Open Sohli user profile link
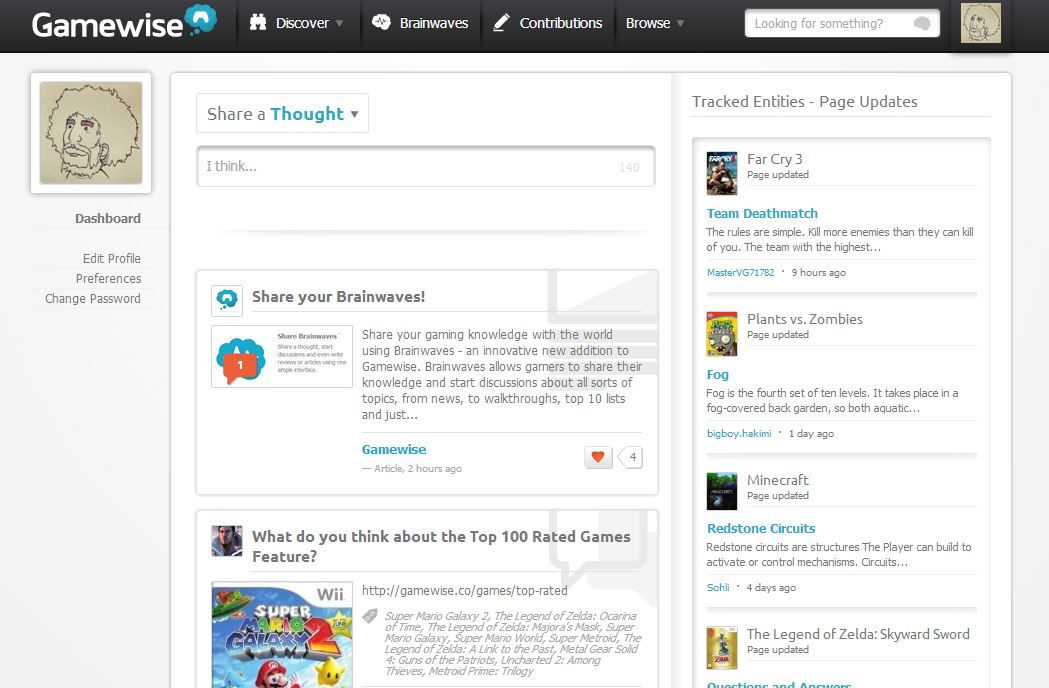 tap(718, 588)
